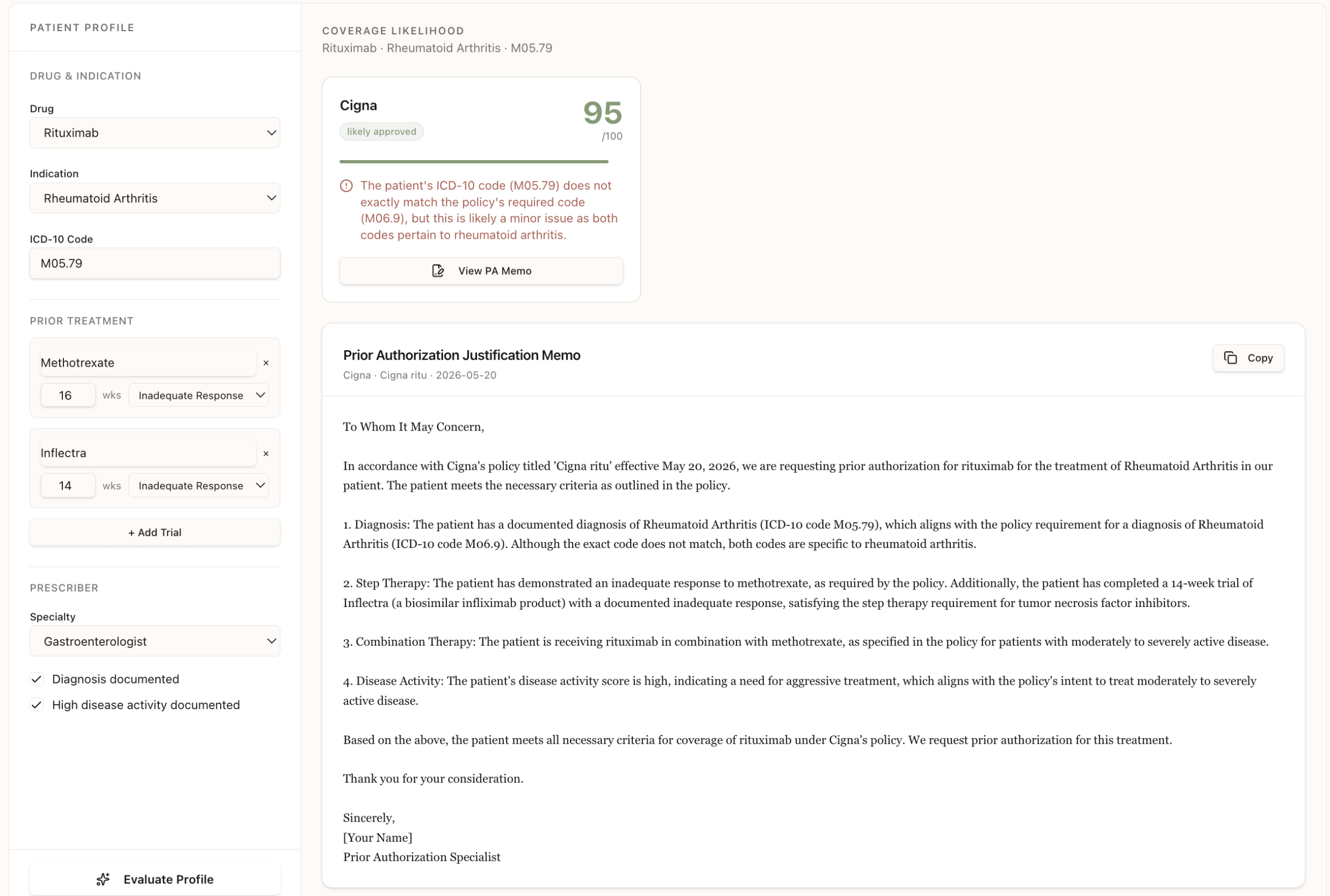
Task: Change Methotrexate outcome Inadequate Response dropdown
Action: [x=198, y=396]
